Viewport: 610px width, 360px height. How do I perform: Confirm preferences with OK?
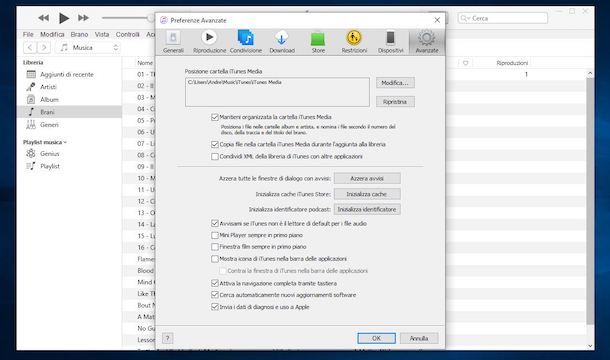pos(376,338)
